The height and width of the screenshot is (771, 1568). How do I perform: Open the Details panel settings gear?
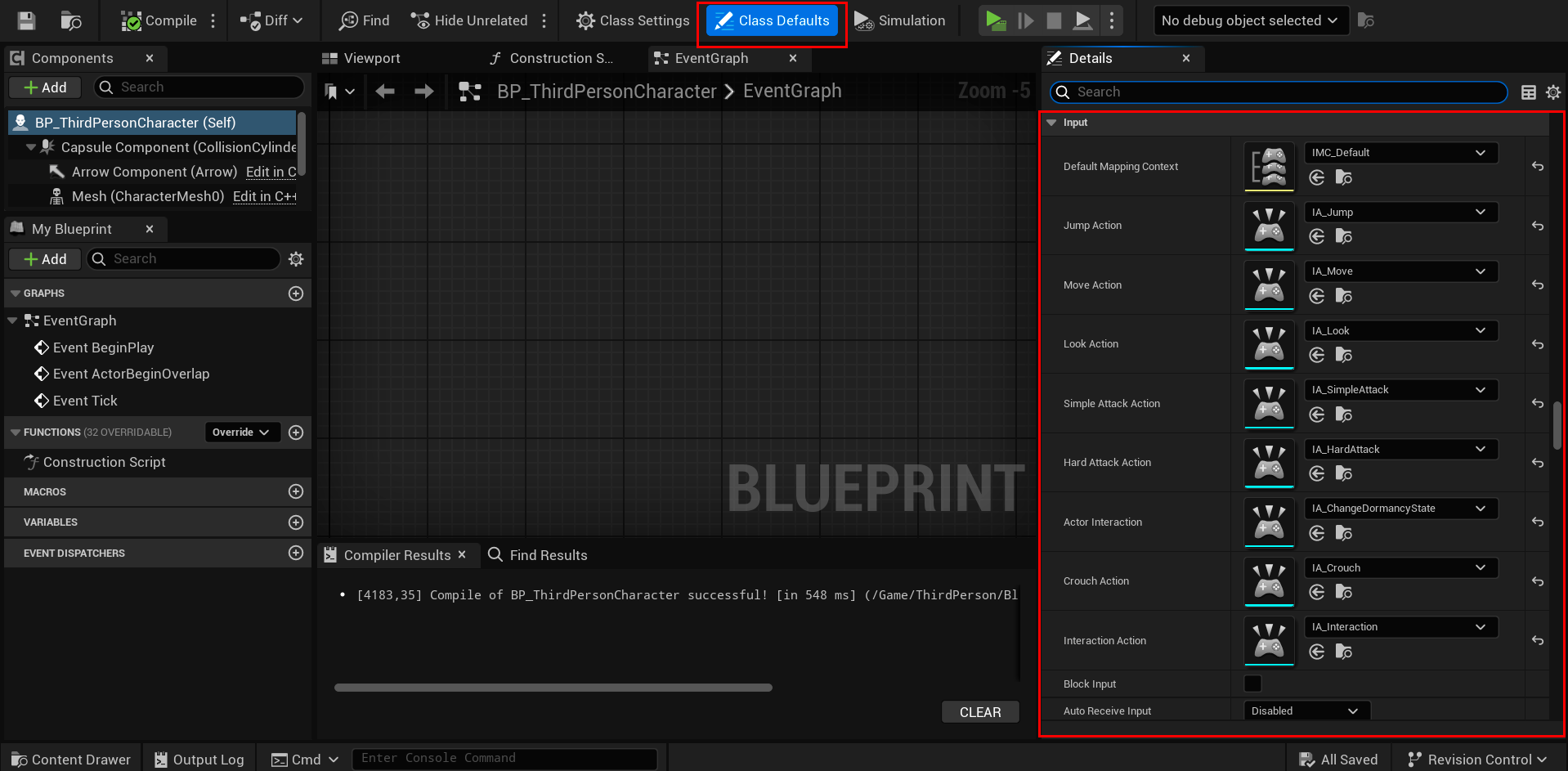[x=1553, y=92]
